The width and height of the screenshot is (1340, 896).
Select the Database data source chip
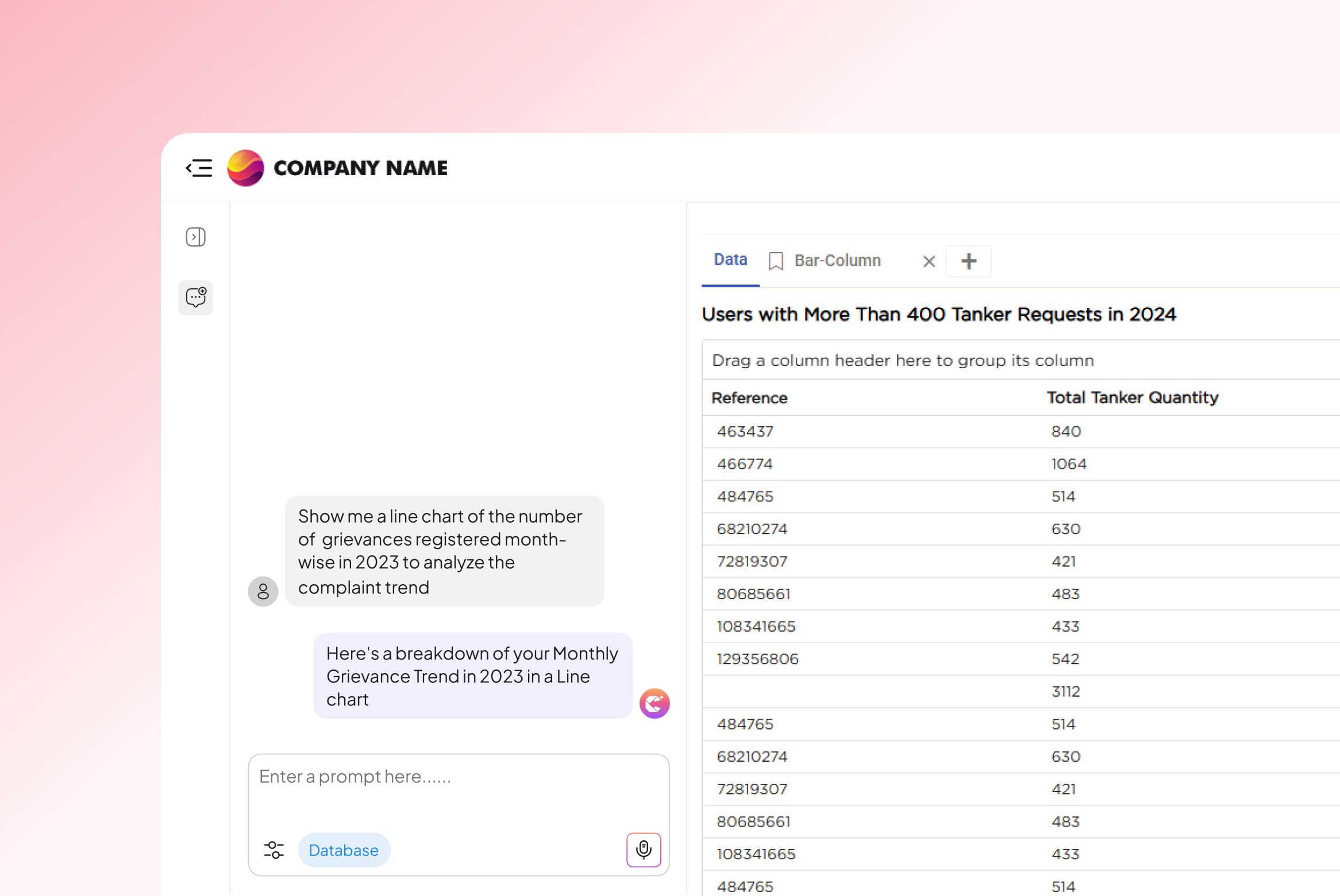coord(344,850)
